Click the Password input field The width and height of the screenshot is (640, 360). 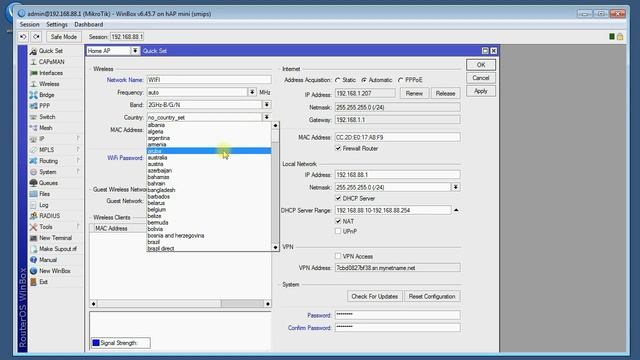click(397, 315)
